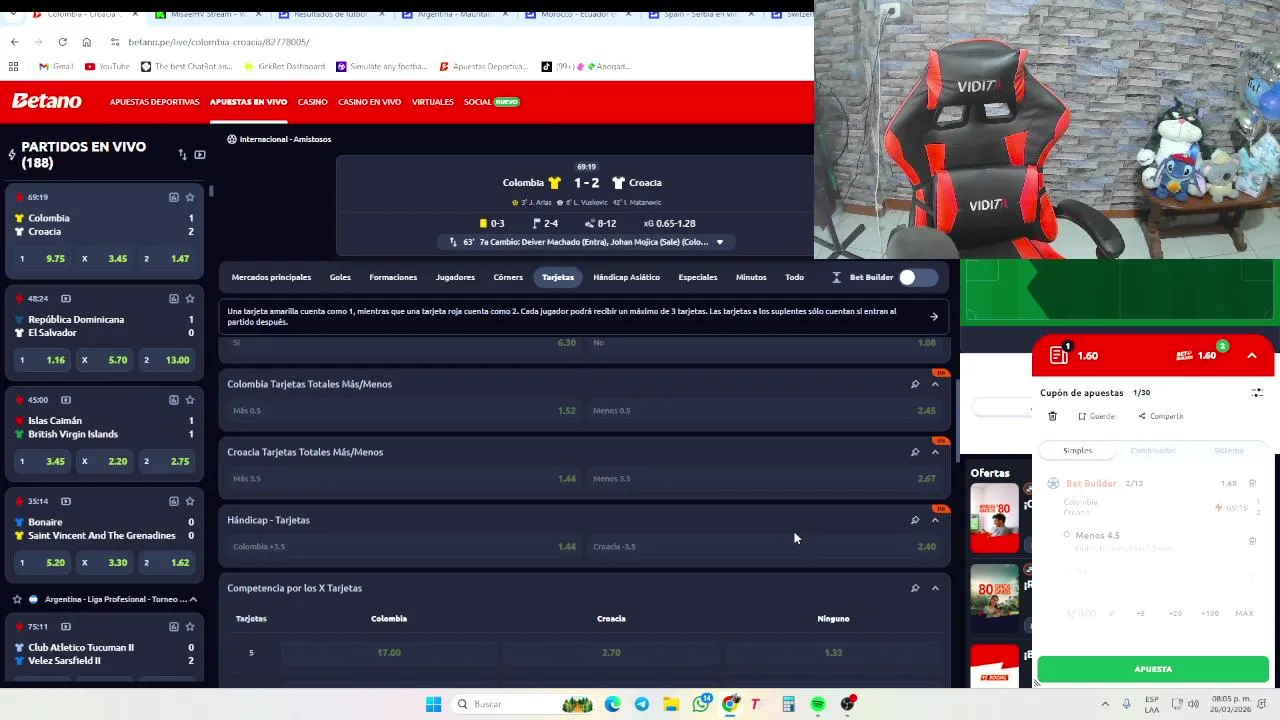Open WhatsApp from the taskbar
The height and width of the screenshot is (720, 1280).
701,704
